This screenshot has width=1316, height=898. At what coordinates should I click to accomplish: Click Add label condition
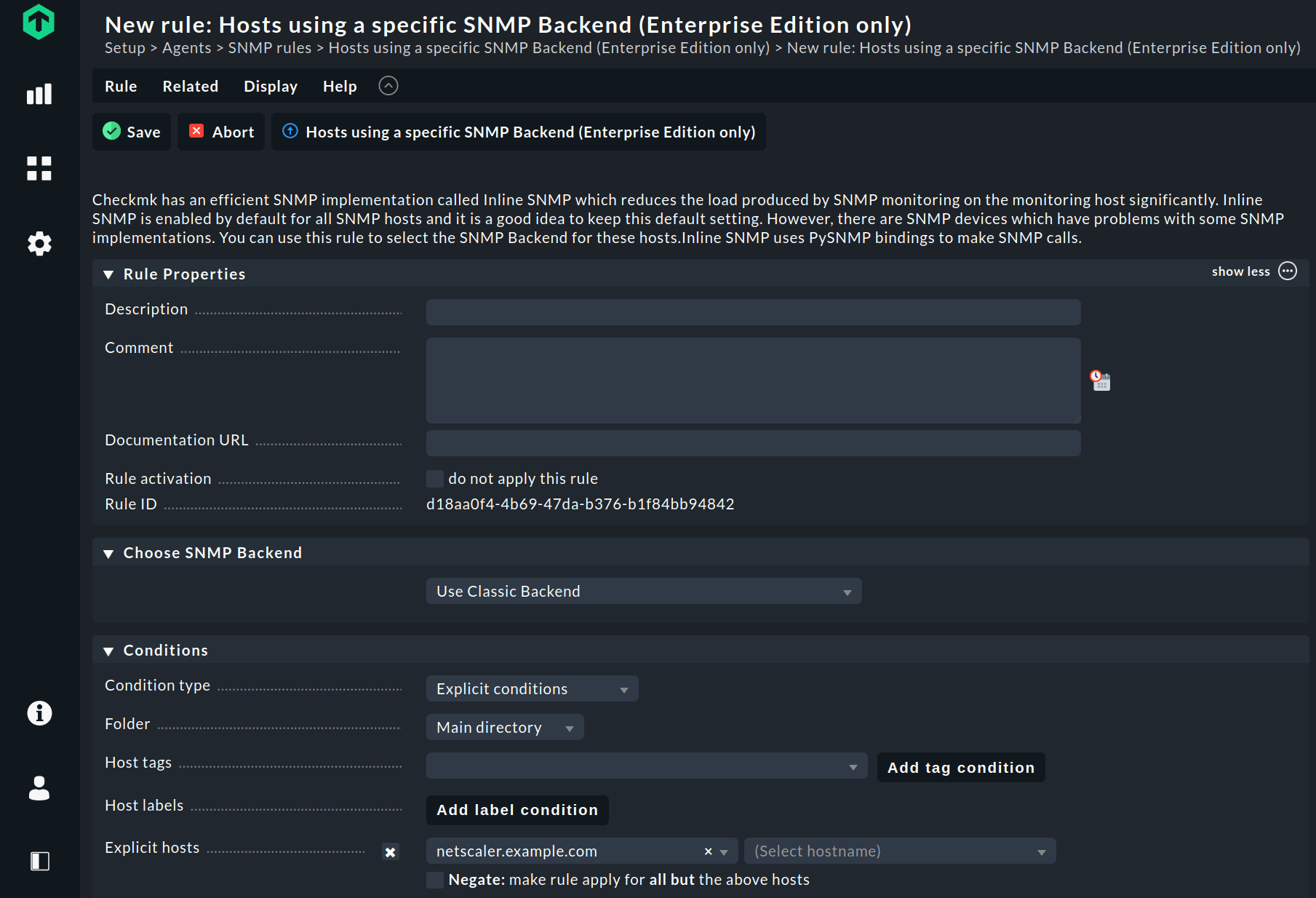pos(517,809)
